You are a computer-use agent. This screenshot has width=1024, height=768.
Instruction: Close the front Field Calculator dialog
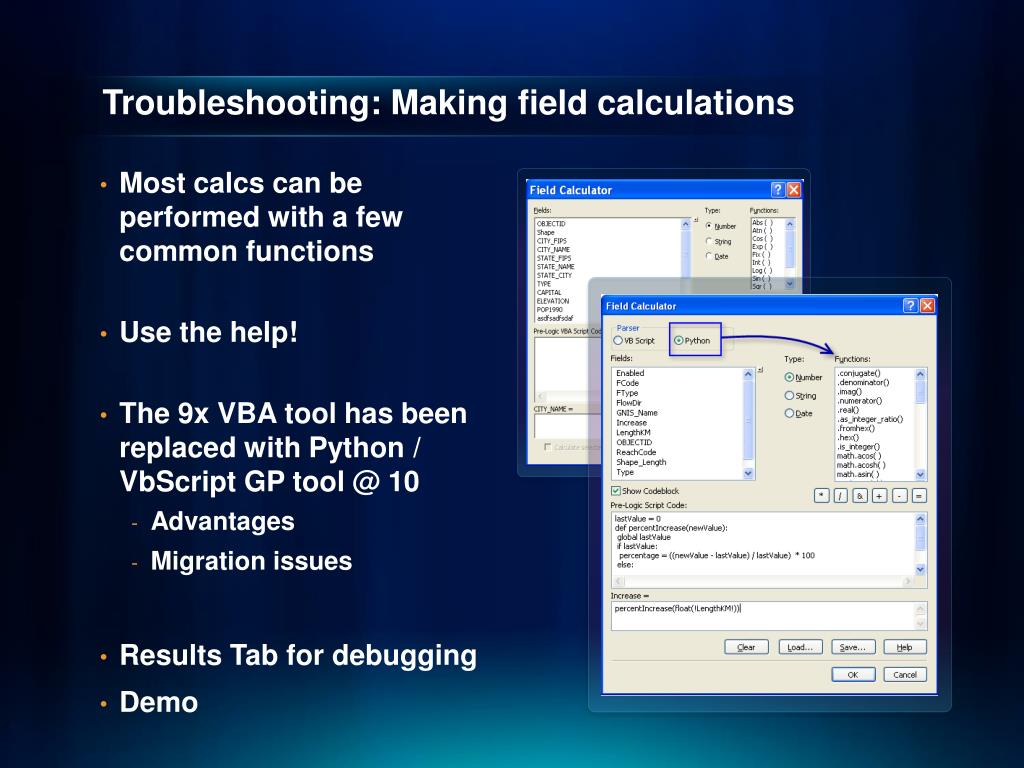coord(927,306)
